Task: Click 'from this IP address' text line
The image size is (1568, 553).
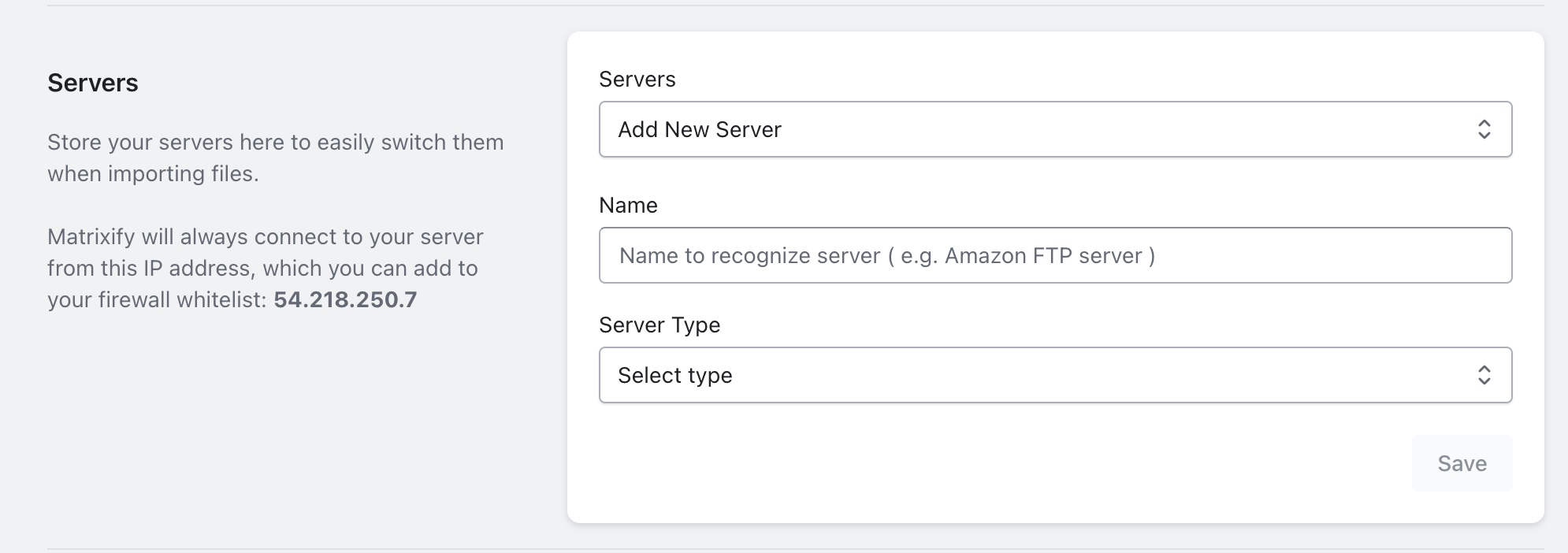Action: tap(150, 269)
